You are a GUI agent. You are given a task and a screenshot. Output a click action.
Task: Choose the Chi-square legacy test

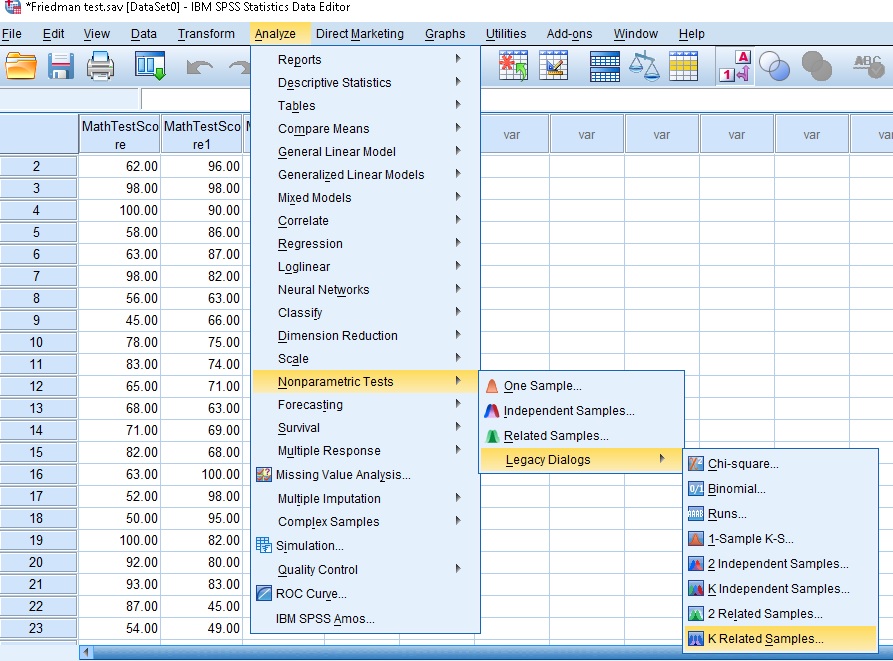[x=743, y=464]
